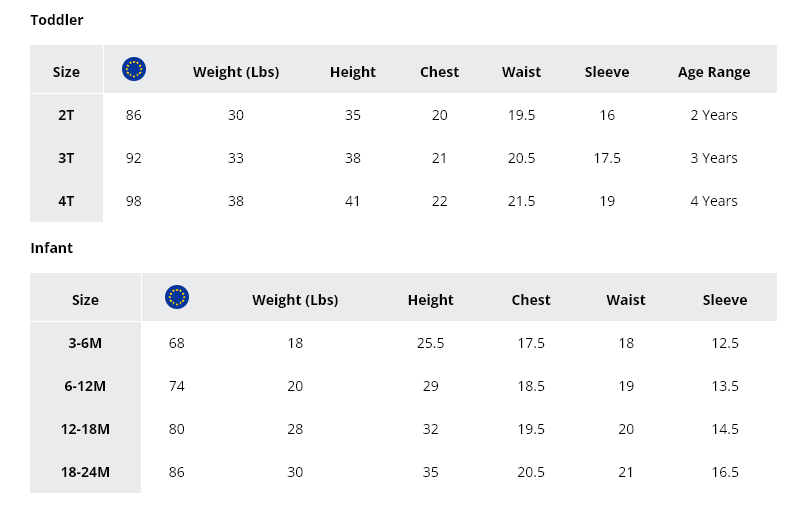Click the EU flag icon in Infant table
The image size is (806, 521).
(177, 297)
